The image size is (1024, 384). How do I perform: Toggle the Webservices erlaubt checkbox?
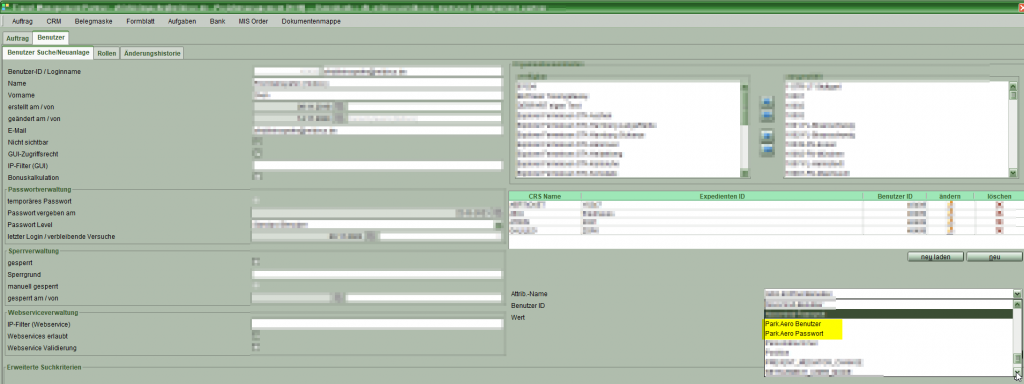point(257,335)
